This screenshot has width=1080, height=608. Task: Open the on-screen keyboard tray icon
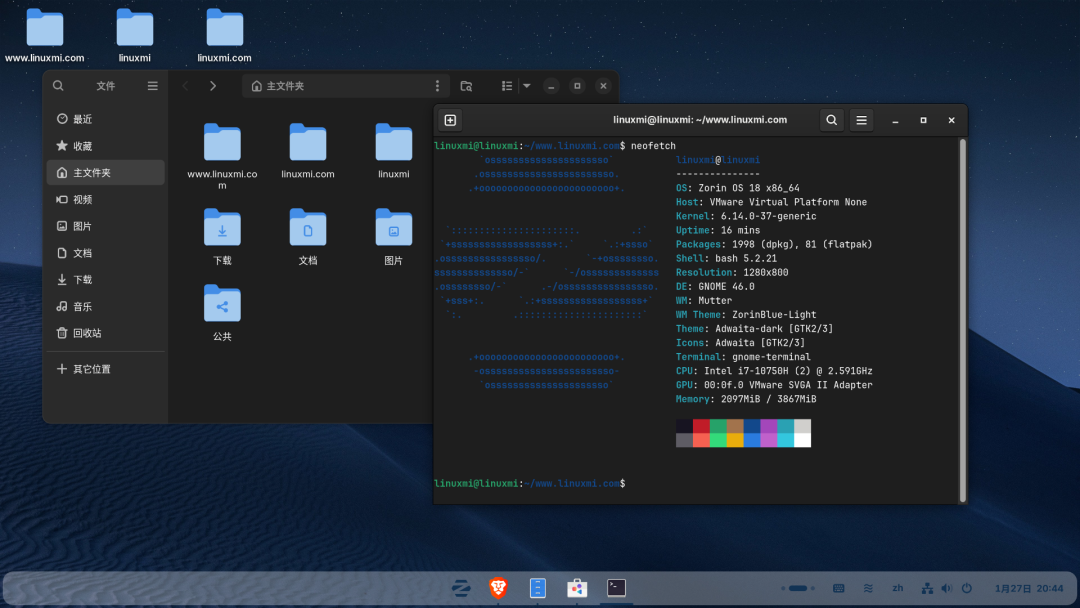click(838, 588)
